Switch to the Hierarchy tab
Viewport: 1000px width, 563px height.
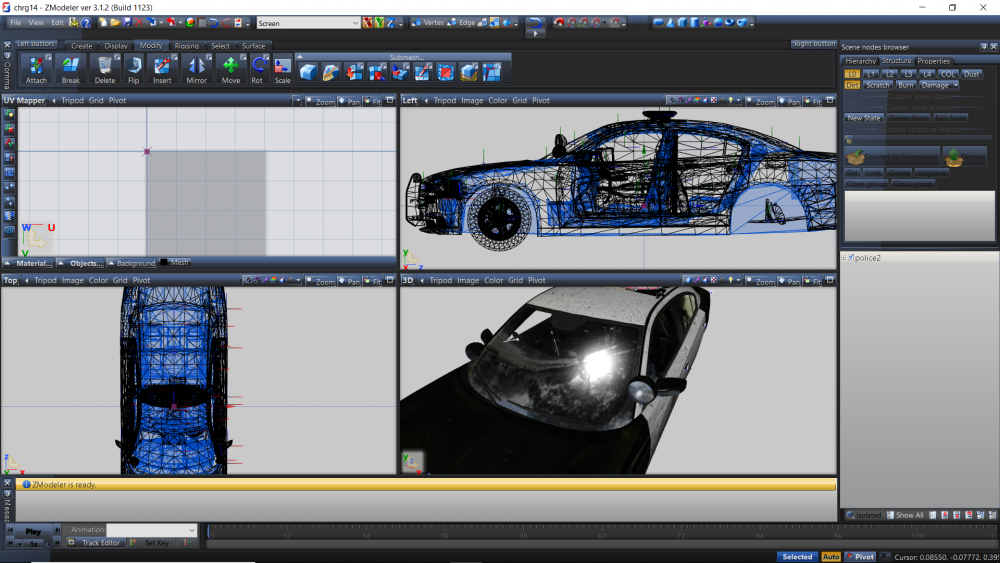click(861, 61)
